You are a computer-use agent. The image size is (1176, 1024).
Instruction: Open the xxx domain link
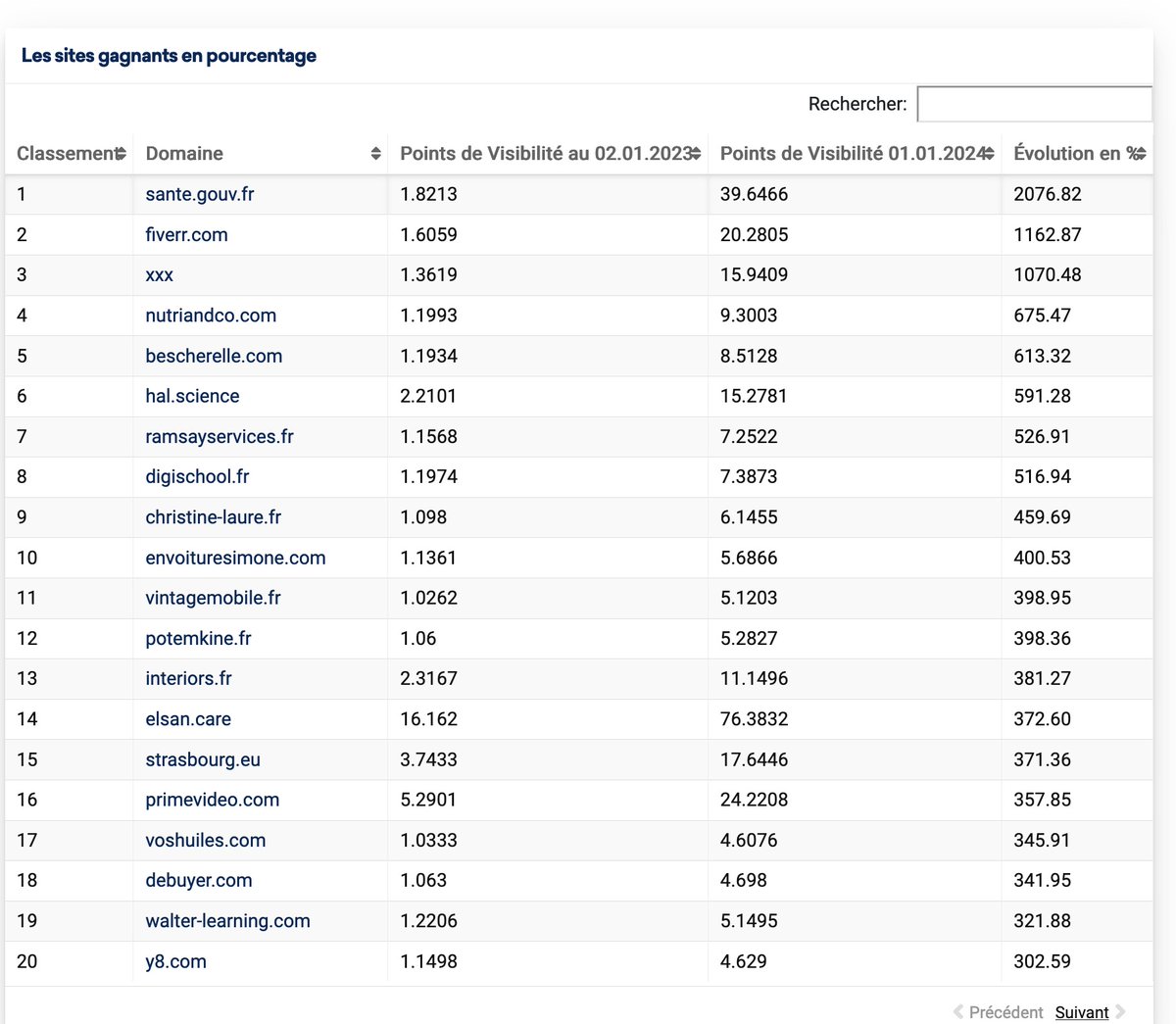coord(160,275)
